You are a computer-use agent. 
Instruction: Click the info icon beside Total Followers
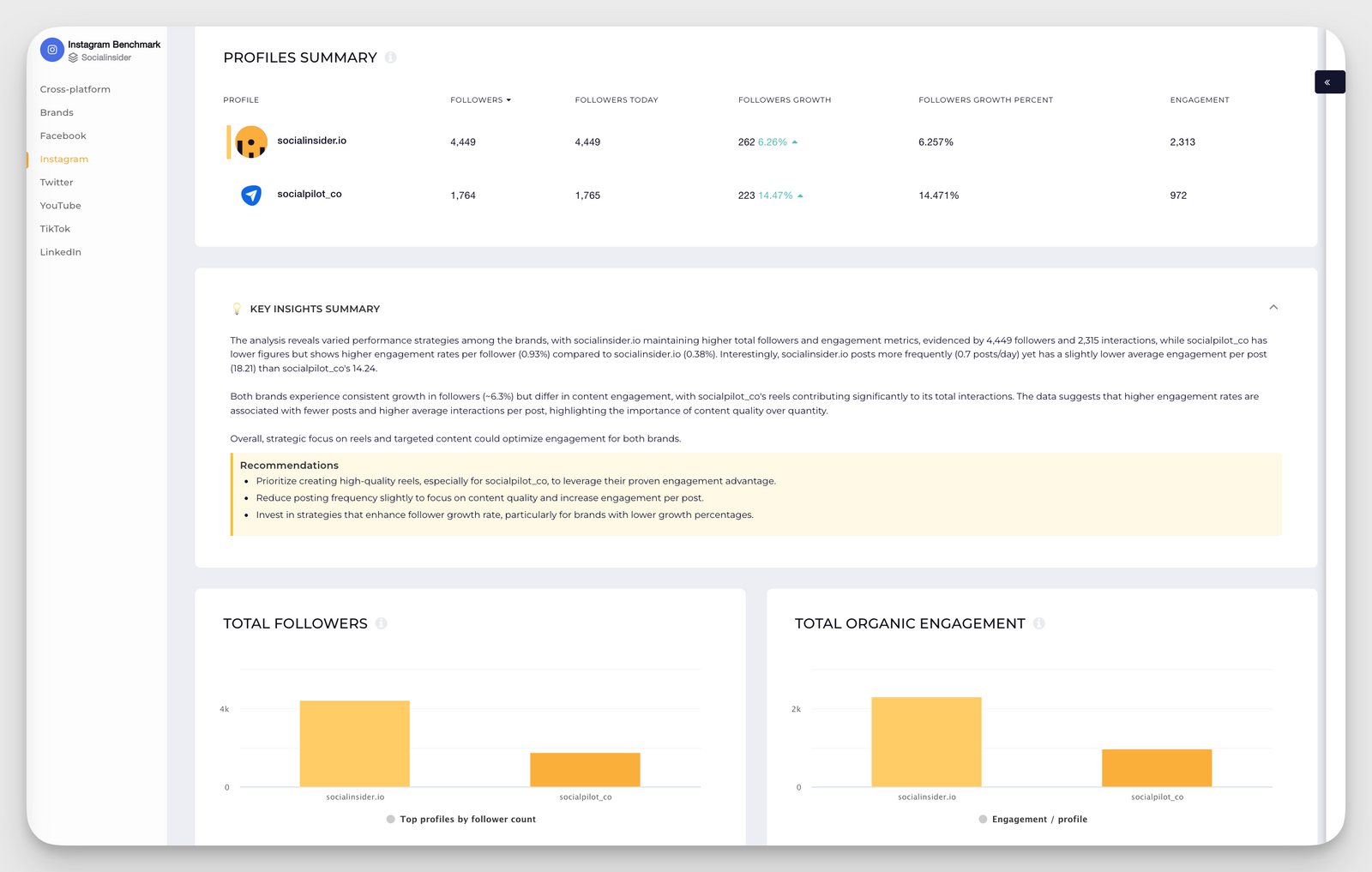(381, 623)
